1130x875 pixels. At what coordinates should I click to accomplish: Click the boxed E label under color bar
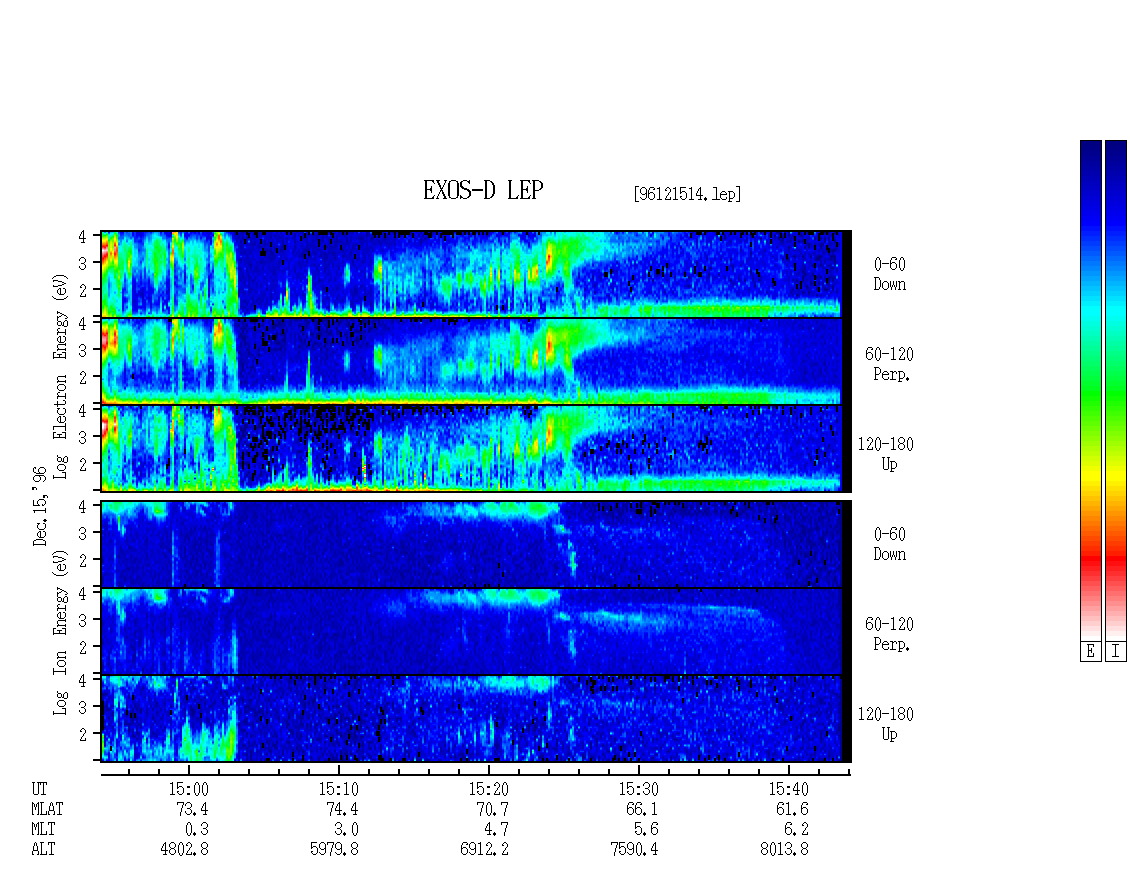click(x=1090, y=651)
